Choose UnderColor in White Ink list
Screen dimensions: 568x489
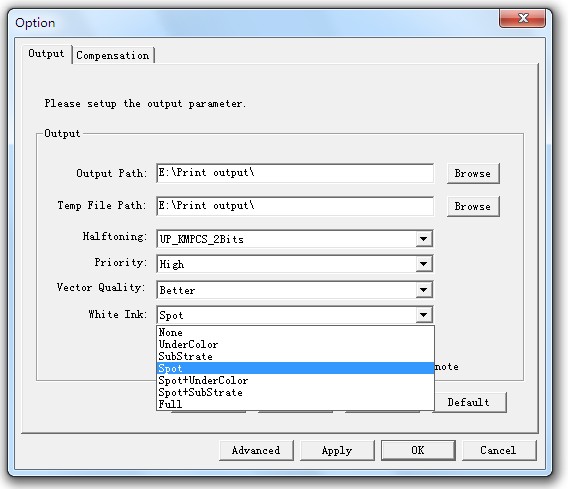click(x=295, y=344)
